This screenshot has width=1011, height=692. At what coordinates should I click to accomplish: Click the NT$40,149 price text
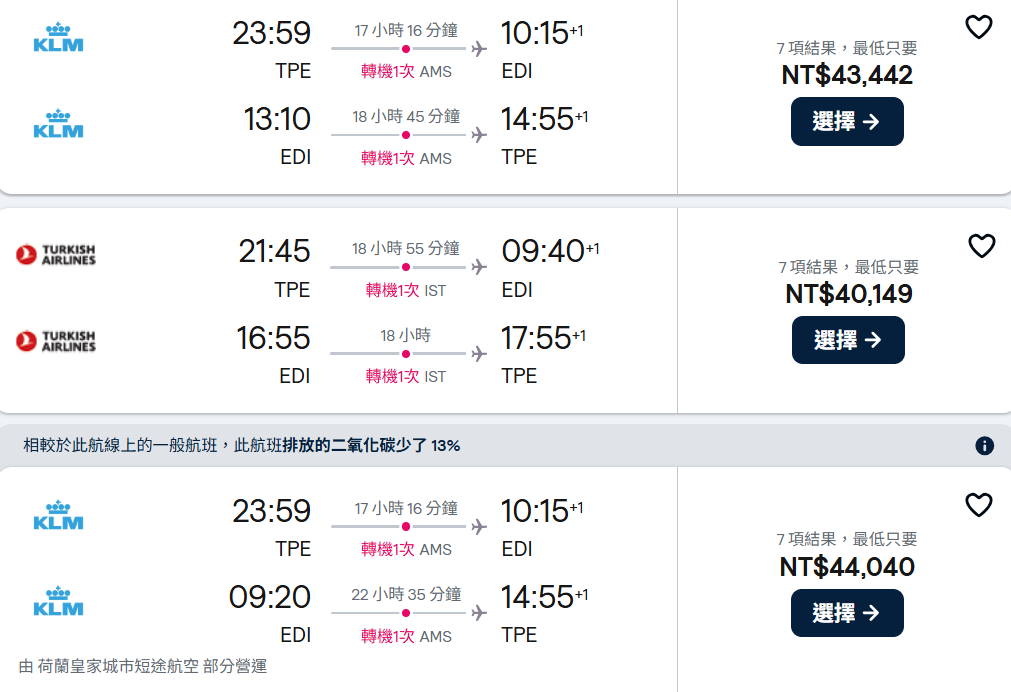pyautogui.click(x=848, y=294)
